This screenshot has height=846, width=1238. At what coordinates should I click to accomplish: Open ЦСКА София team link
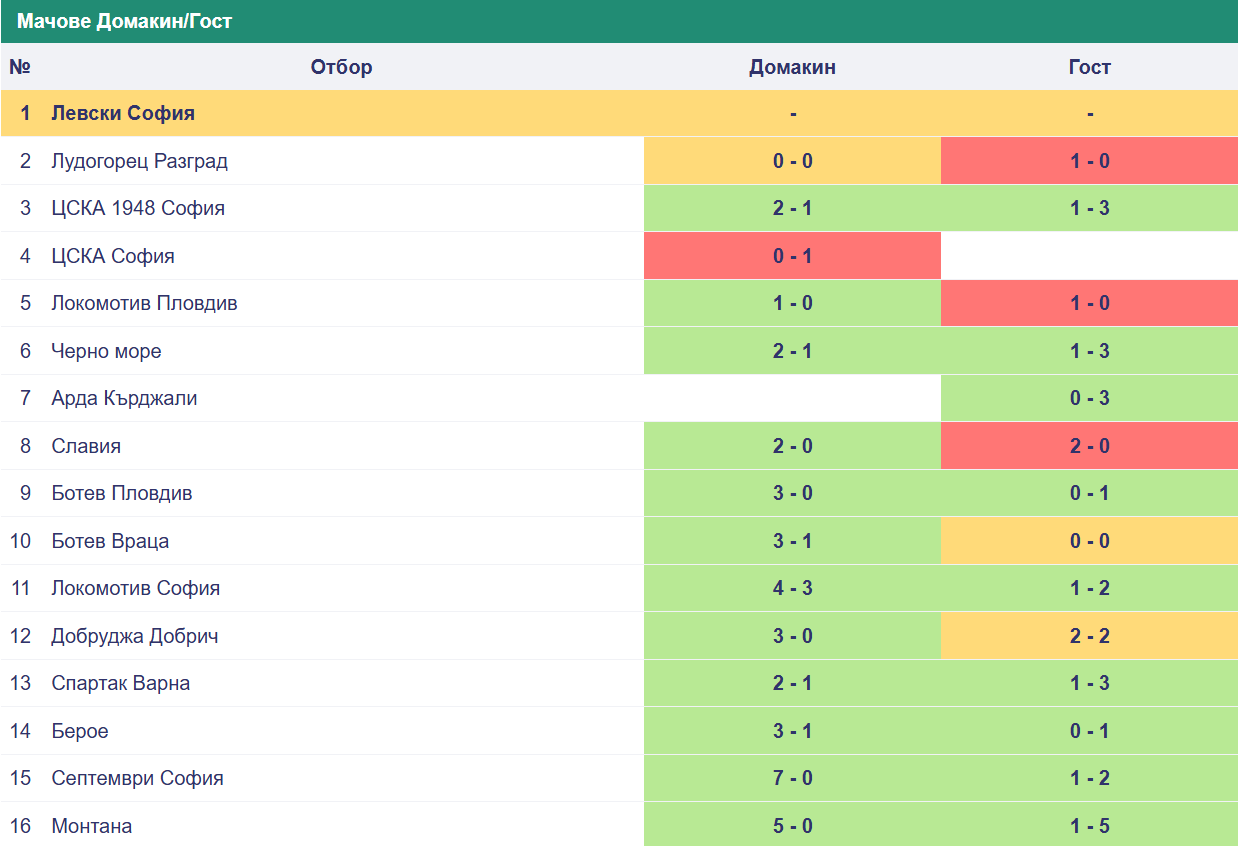point(113,256)
